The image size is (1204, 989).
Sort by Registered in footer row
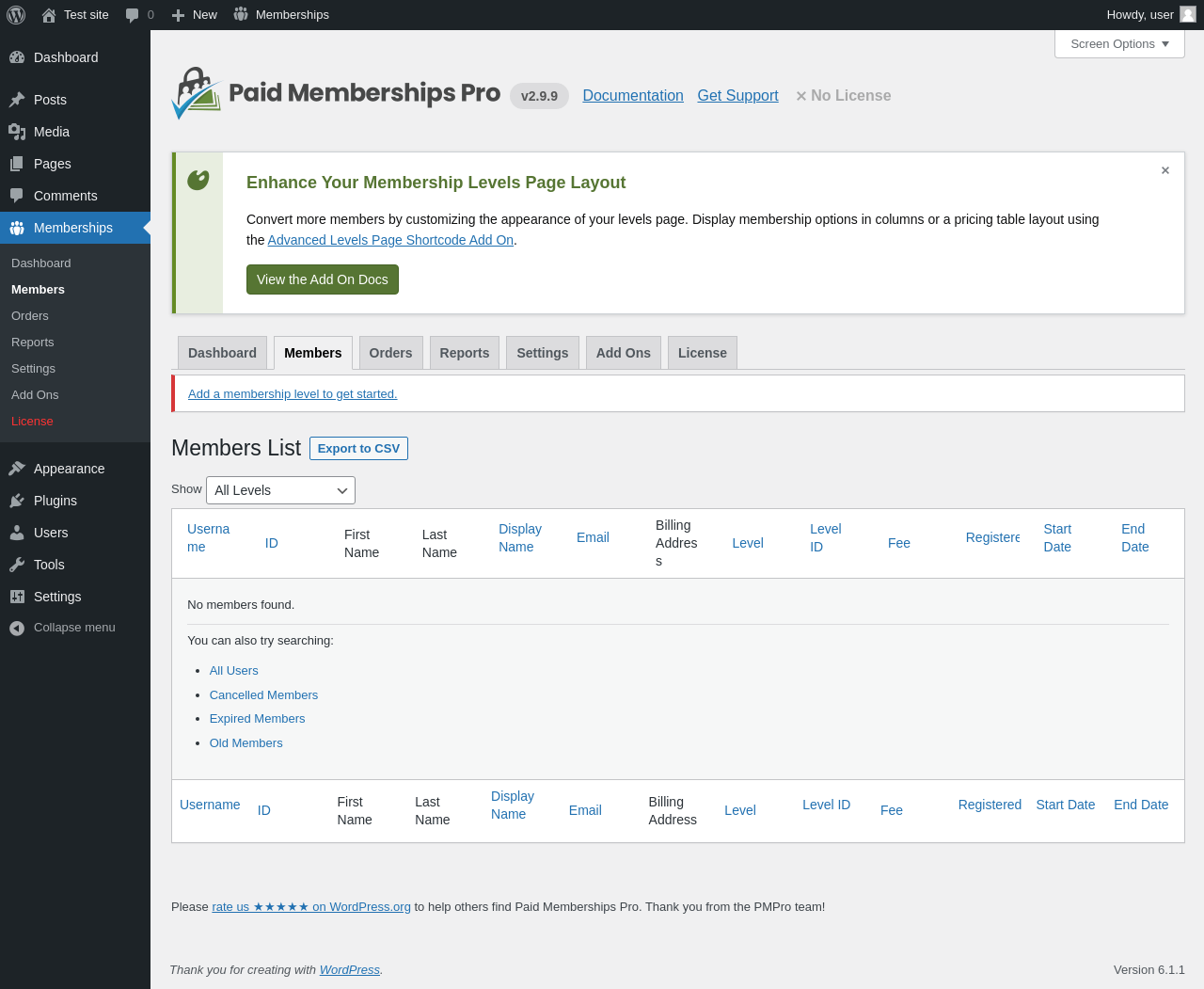[990, 805]
